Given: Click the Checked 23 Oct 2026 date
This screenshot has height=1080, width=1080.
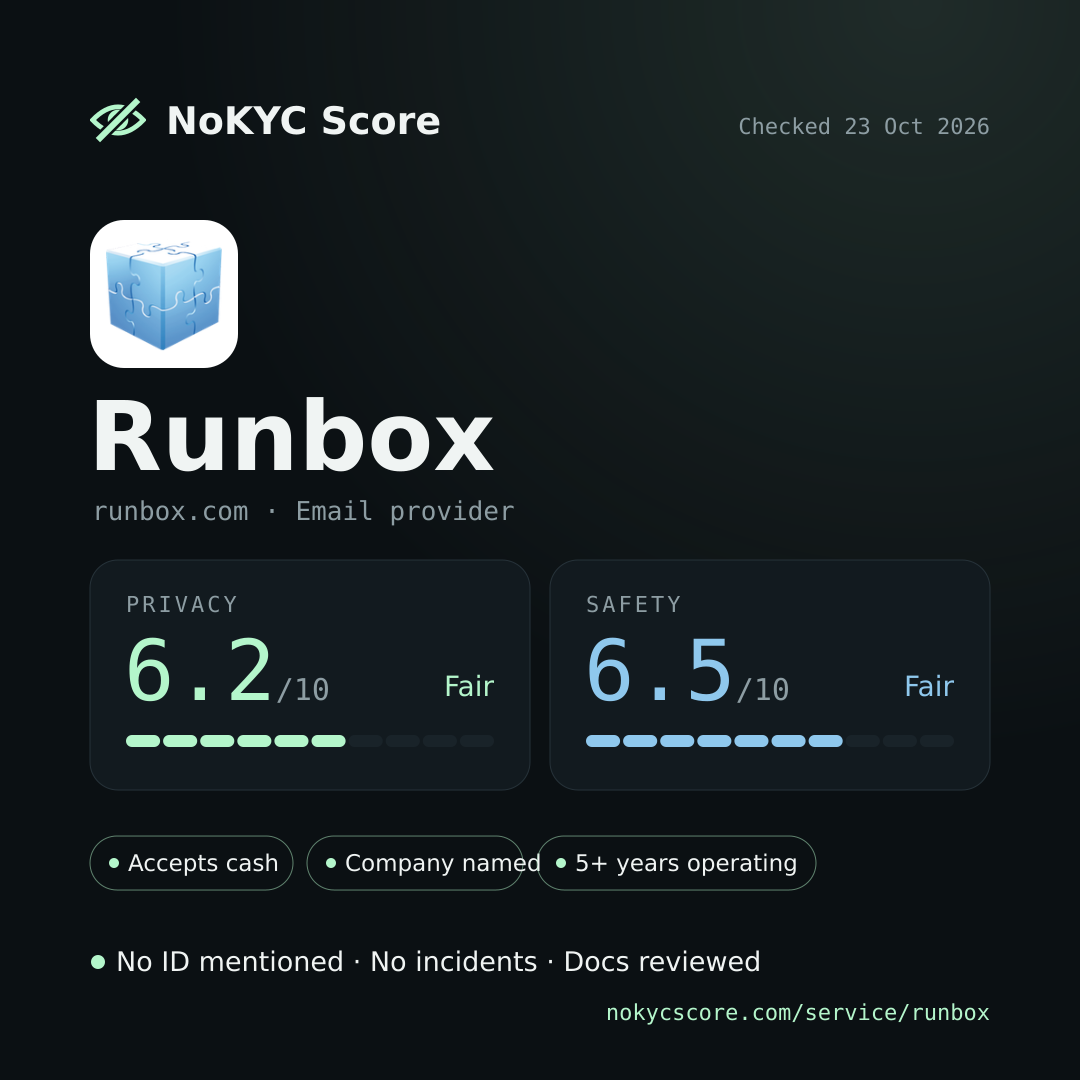Looking at the screenshot, I should coord(864,127).
